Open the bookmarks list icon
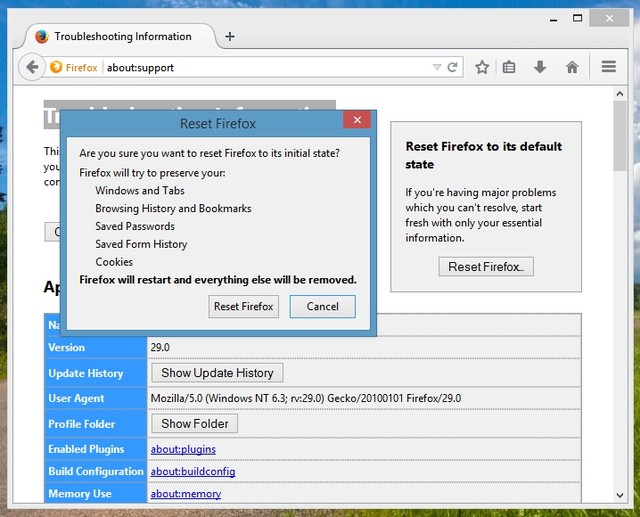 click(510, 67)
